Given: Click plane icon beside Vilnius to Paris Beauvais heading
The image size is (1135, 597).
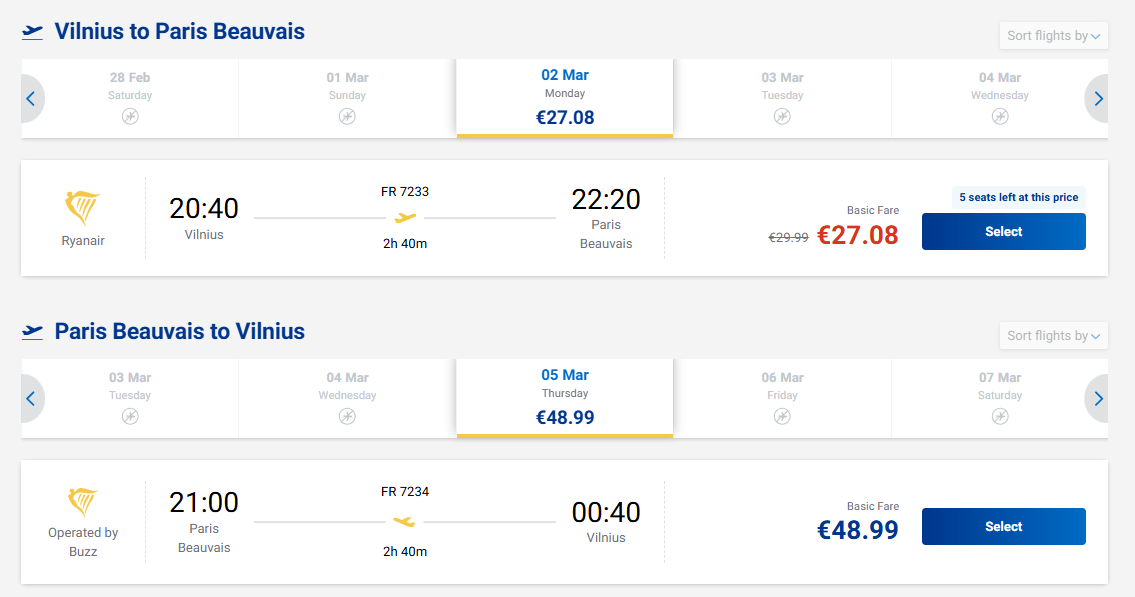Looking at the screenshot, I should 33,32.
